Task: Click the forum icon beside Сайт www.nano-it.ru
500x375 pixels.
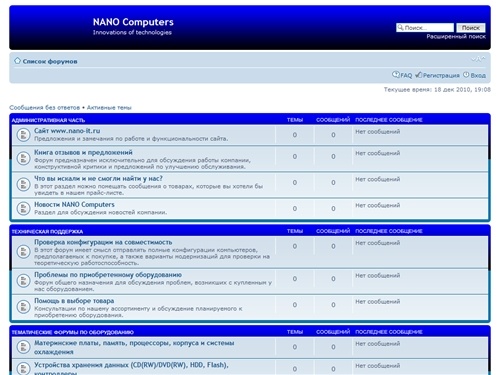Action: point(23,135)
